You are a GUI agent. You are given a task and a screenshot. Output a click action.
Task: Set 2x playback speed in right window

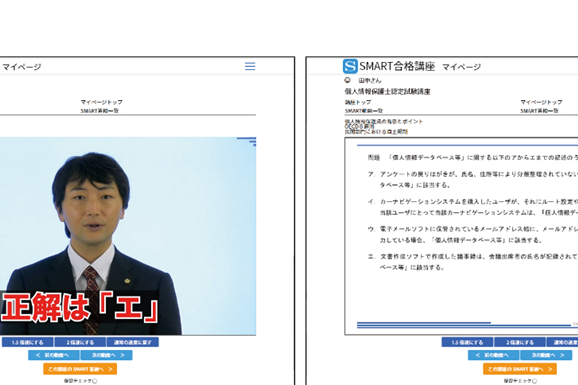pos(520,342)
